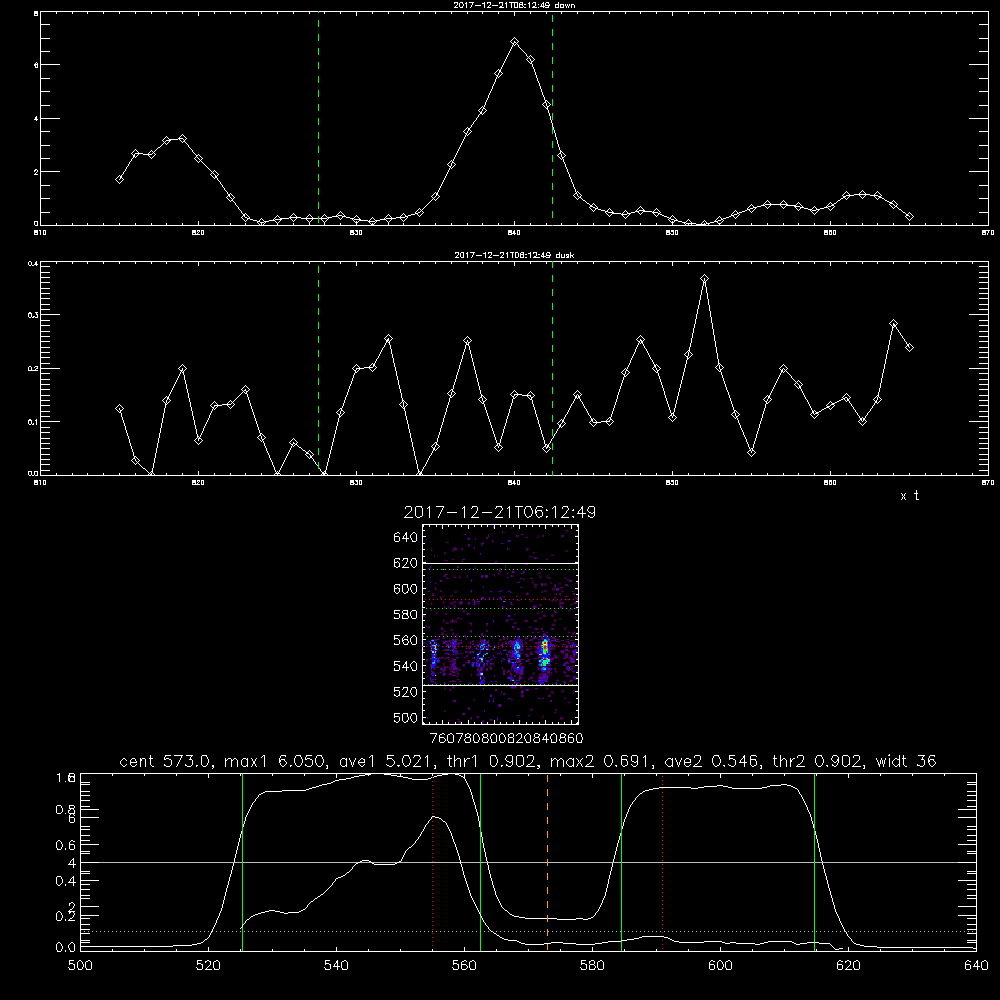Click the right green dashed line in the dawn plot

[552, 118]
